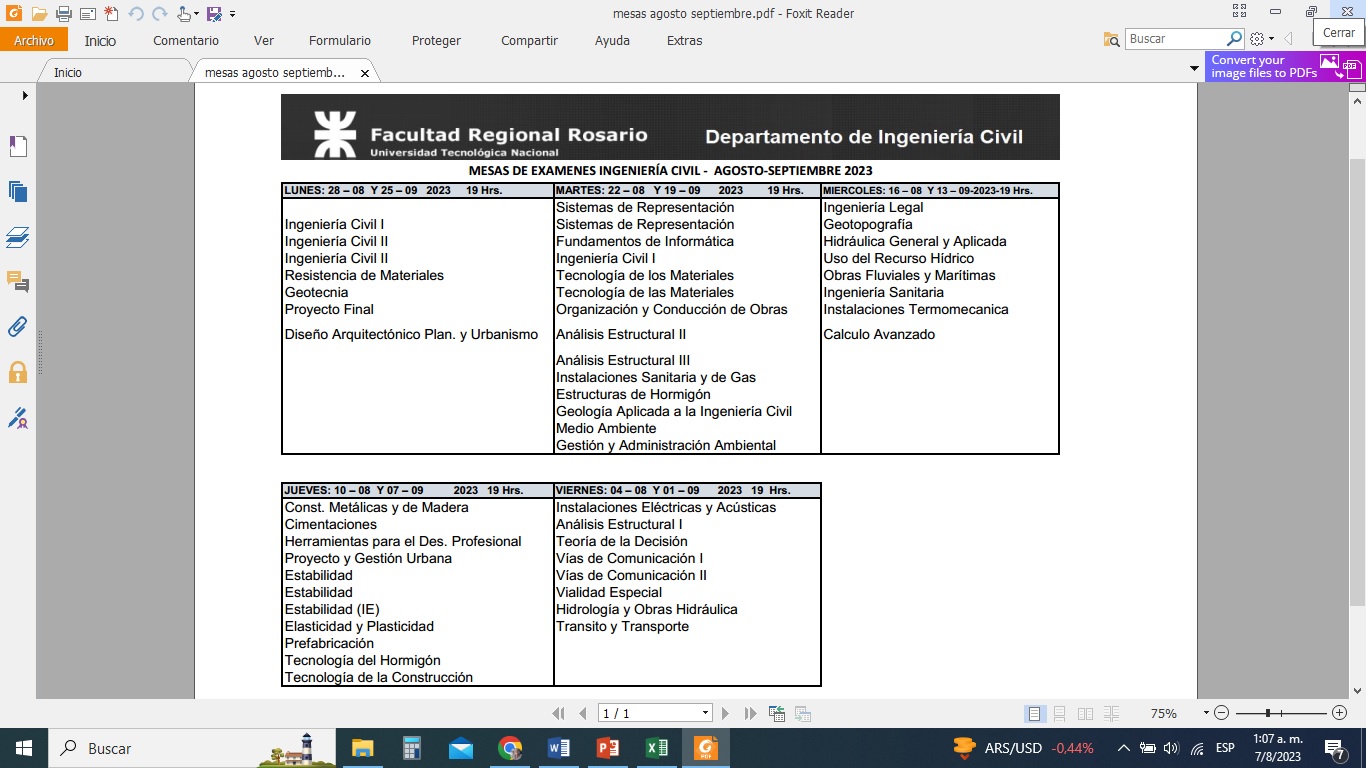Enable continuous facing view mode
This screenshot has height=768, width=1366.
coord(1111,713)
